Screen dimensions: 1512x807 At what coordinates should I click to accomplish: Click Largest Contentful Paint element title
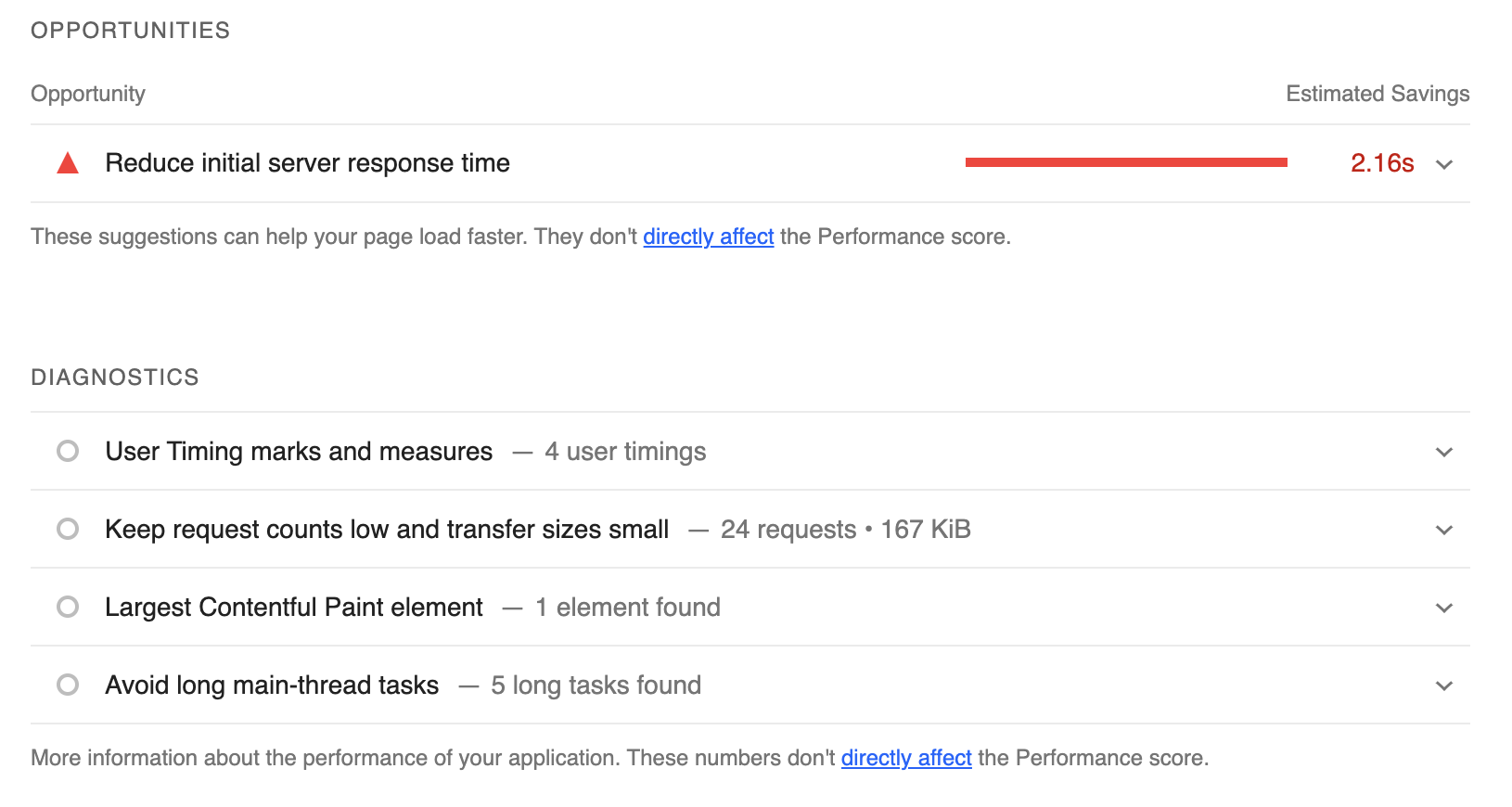[x=294, y=608]
